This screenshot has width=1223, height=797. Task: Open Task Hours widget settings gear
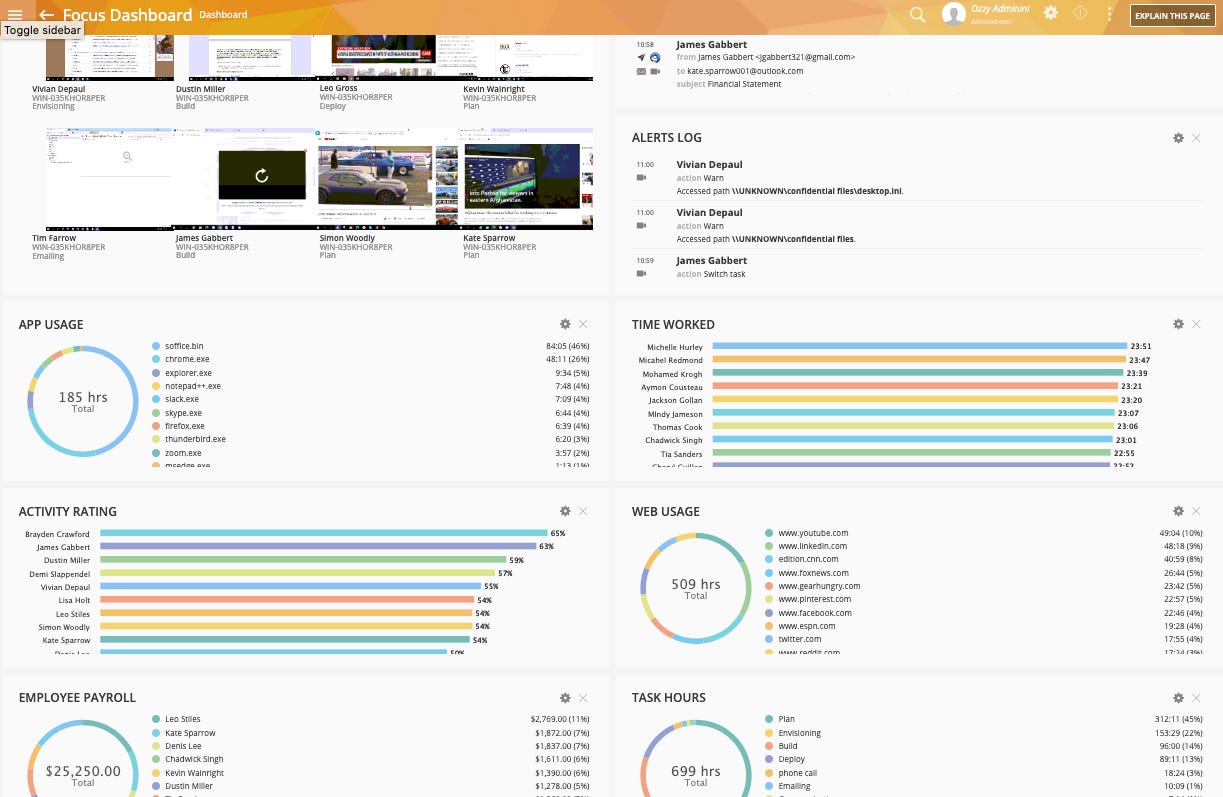[x=1178, y=698]
